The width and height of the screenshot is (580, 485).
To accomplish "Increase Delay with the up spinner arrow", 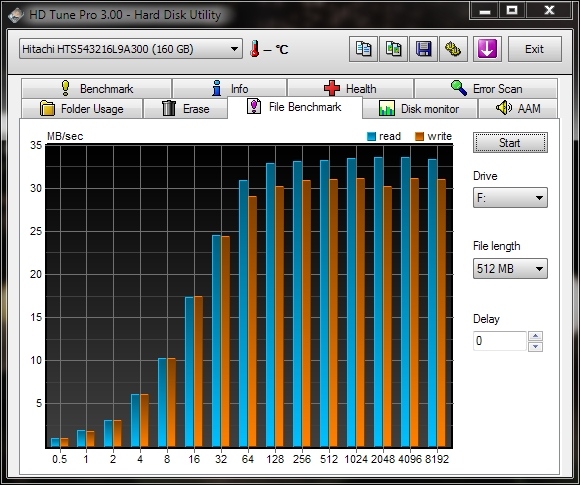I will coord(535,336).
